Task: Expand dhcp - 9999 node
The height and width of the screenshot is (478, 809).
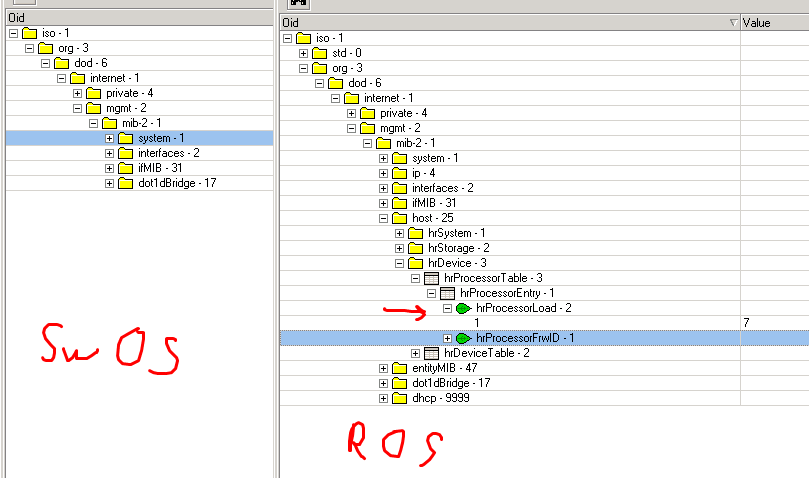Action: (383, 399)
